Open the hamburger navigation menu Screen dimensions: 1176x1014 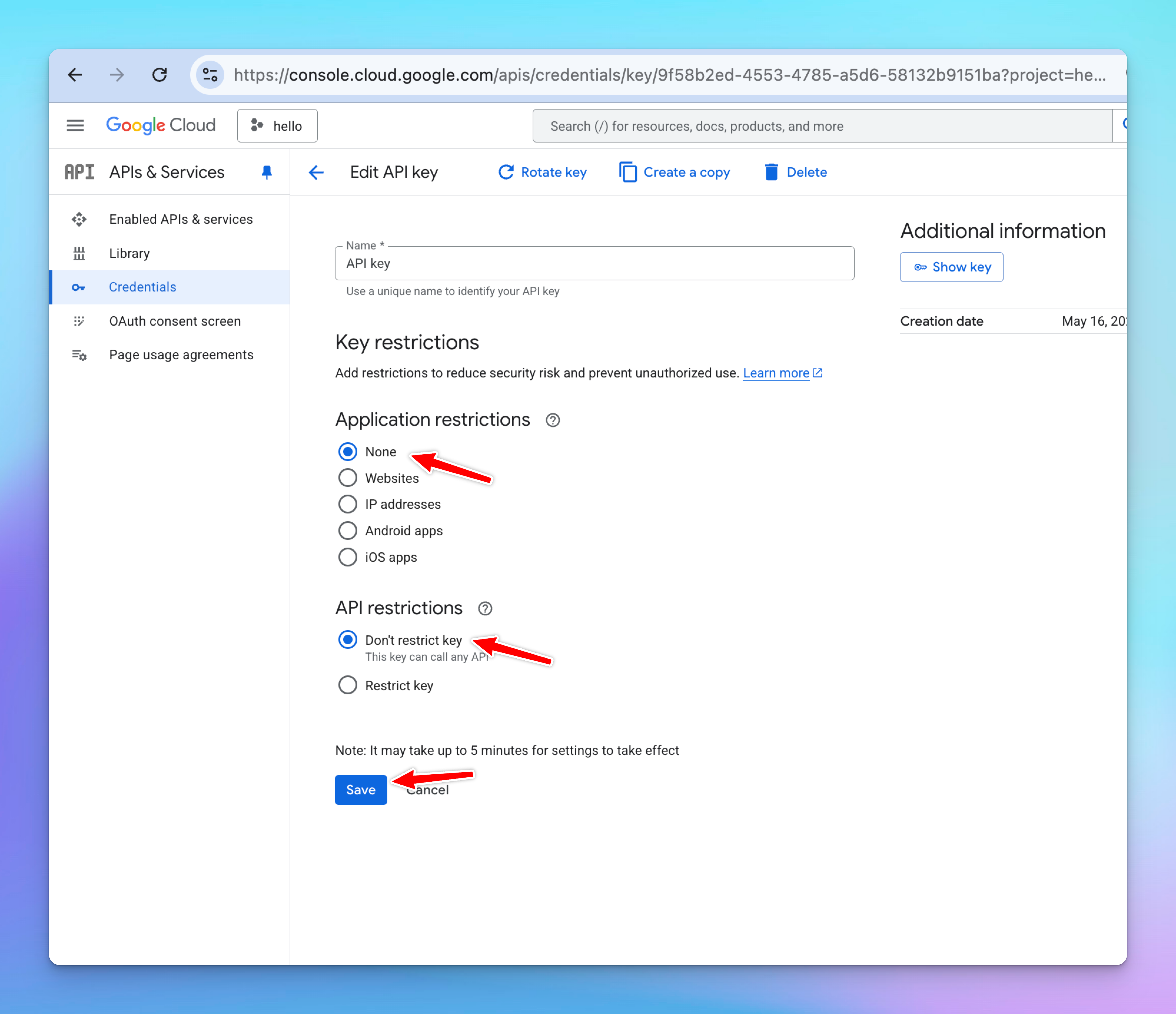point(75,125)
